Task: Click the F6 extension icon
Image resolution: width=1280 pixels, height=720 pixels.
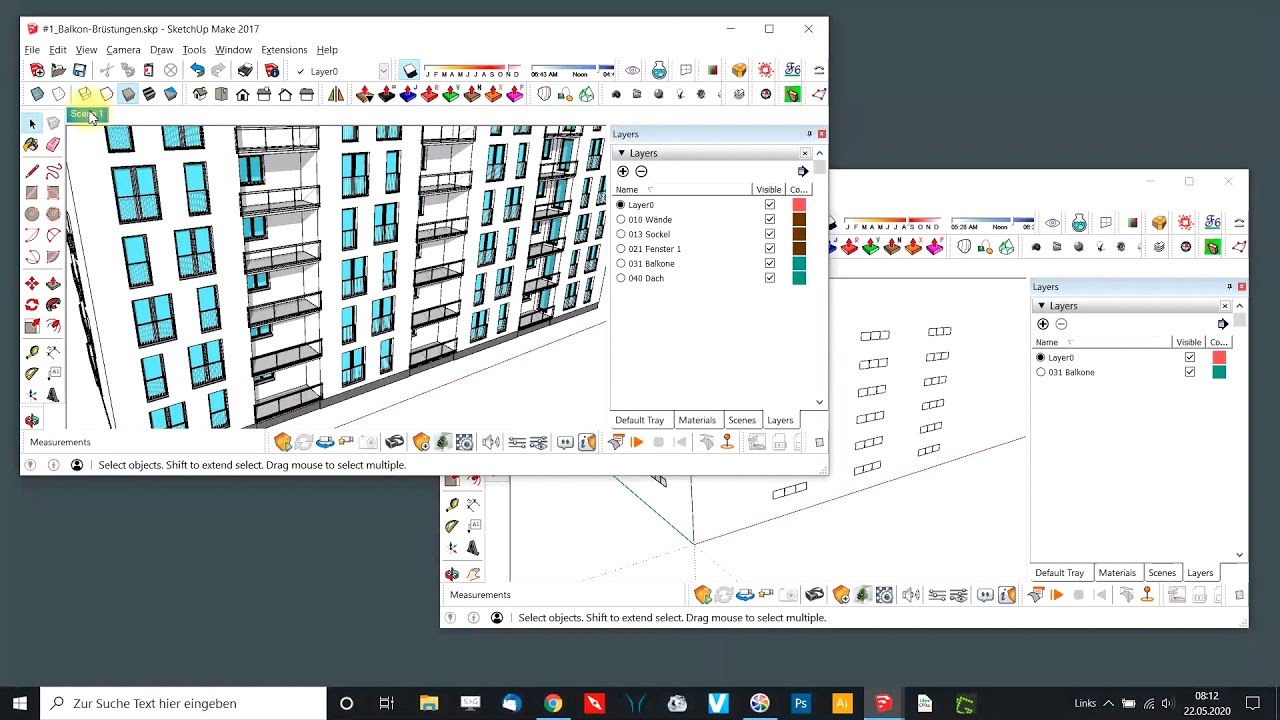Action: (x=792, y=71)
